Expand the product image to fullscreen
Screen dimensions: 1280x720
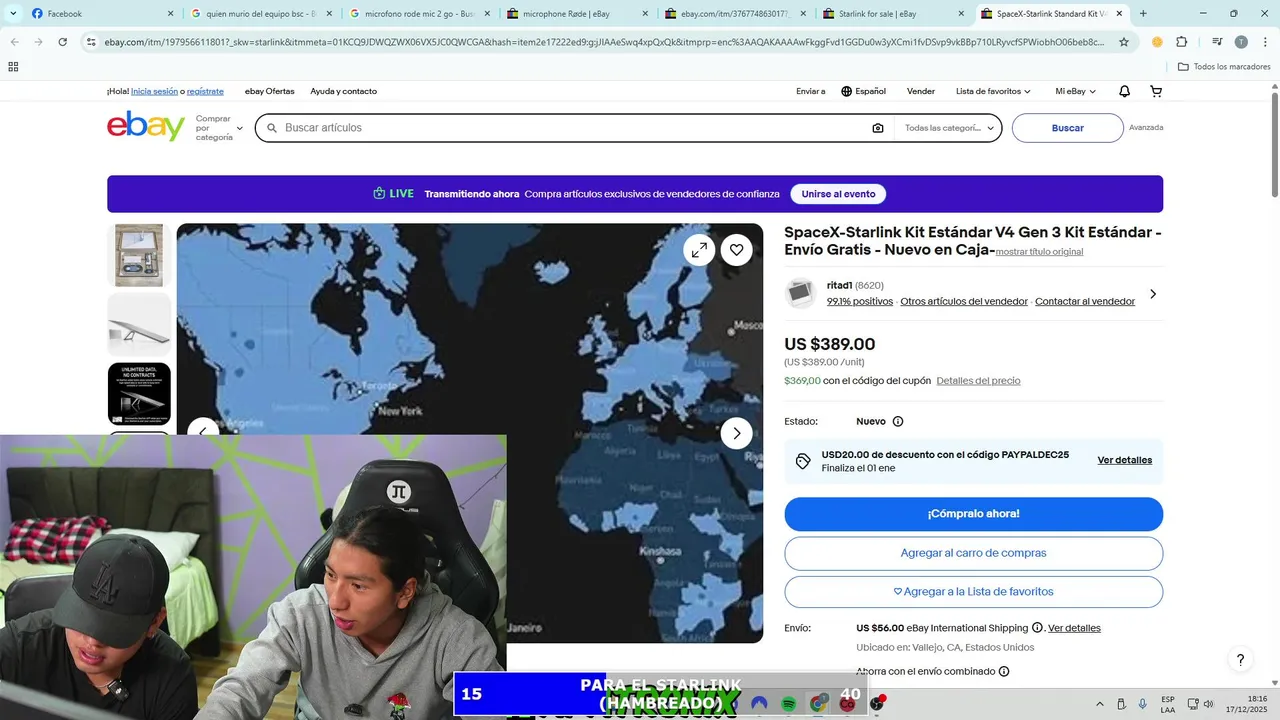point(699,250)
